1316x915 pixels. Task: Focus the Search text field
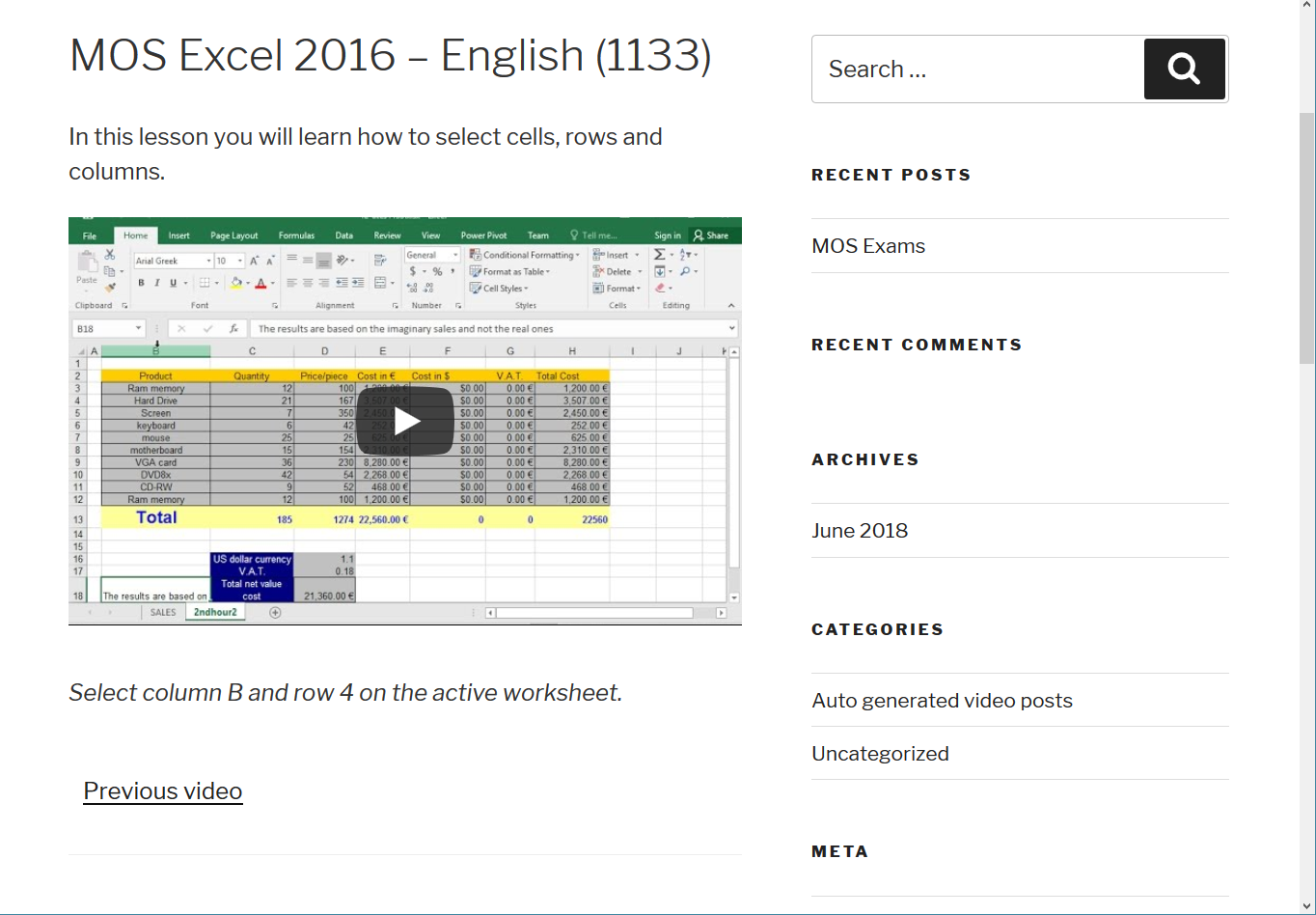click(x=978, y=69)
